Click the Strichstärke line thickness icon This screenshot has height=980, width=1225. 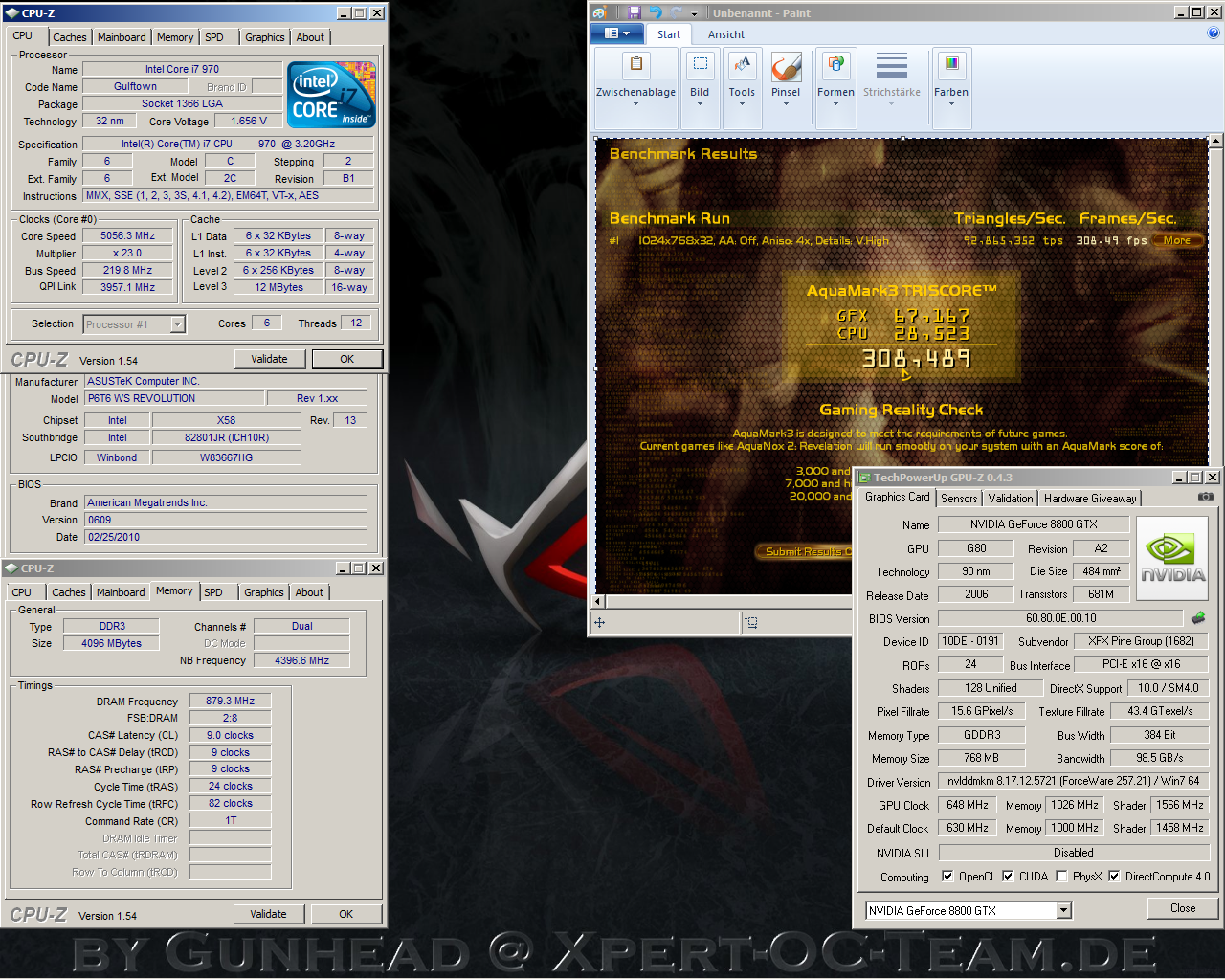pos(891,67)
